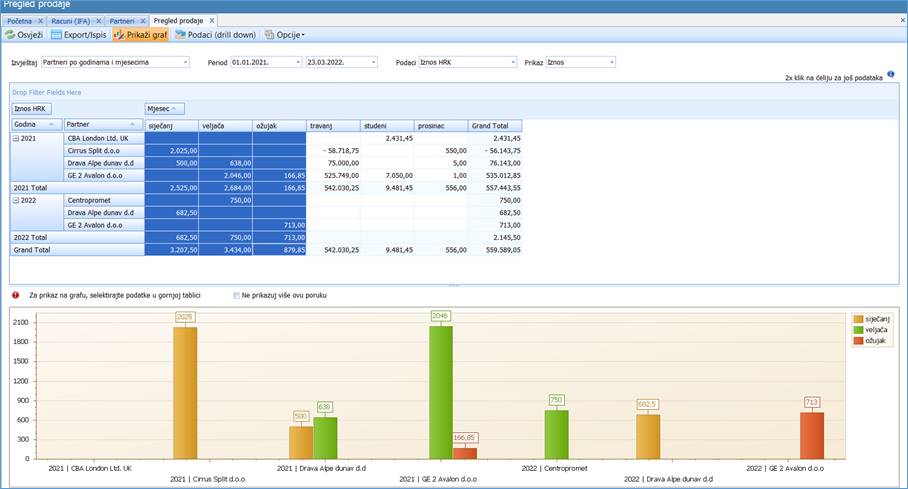
Task: Click the Mjesec column field header
Action: coord(164,109)
